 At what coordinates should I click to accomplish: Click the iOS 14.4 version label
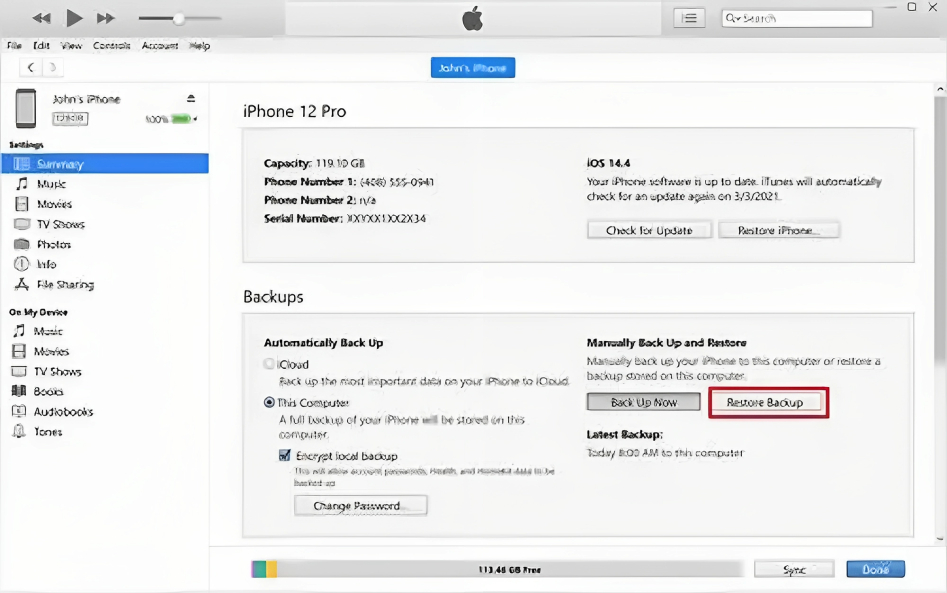[608, 163]
